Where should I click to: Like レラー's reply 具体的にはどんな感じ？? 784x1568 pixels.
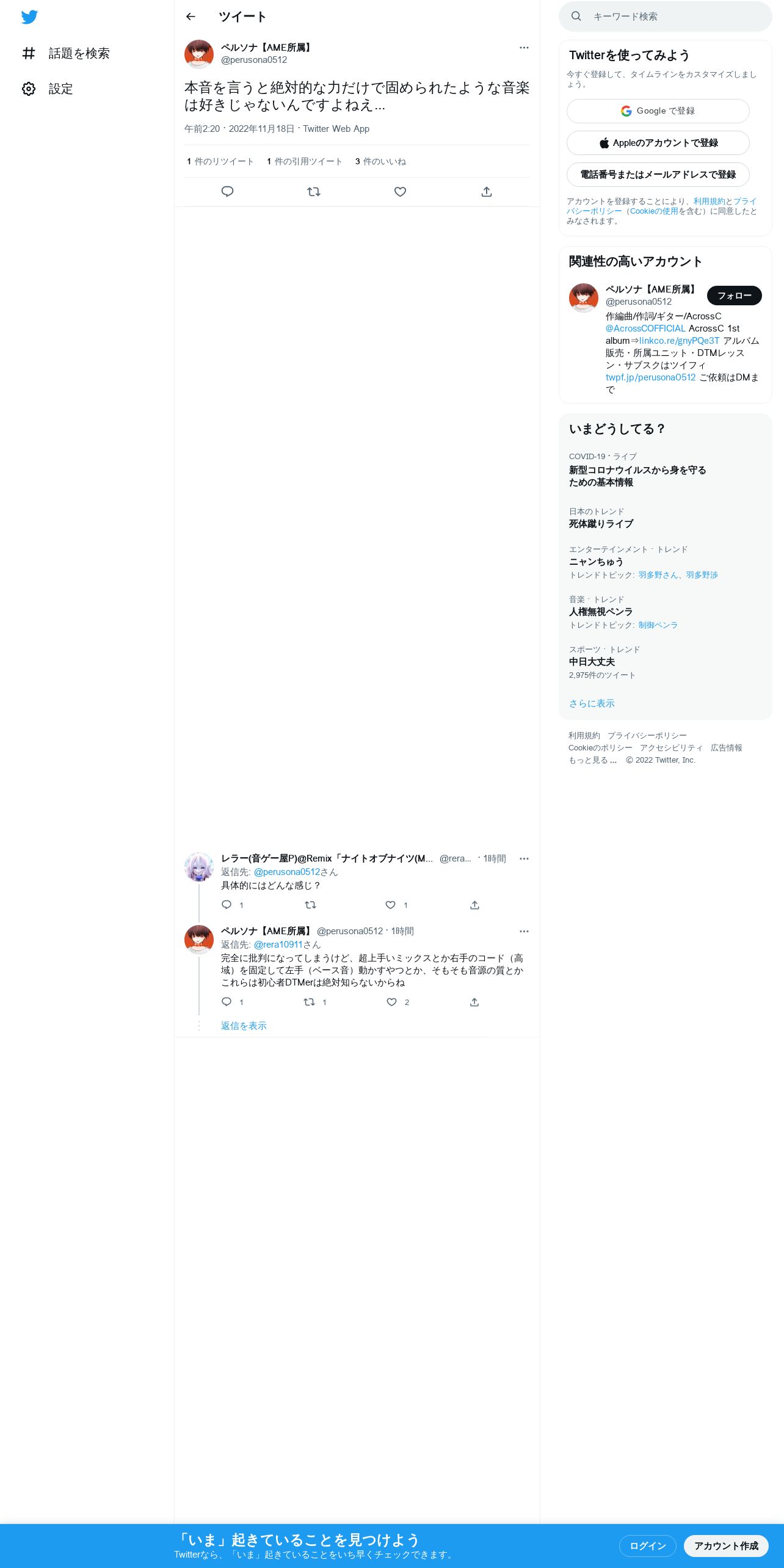(x=391, y=905)
